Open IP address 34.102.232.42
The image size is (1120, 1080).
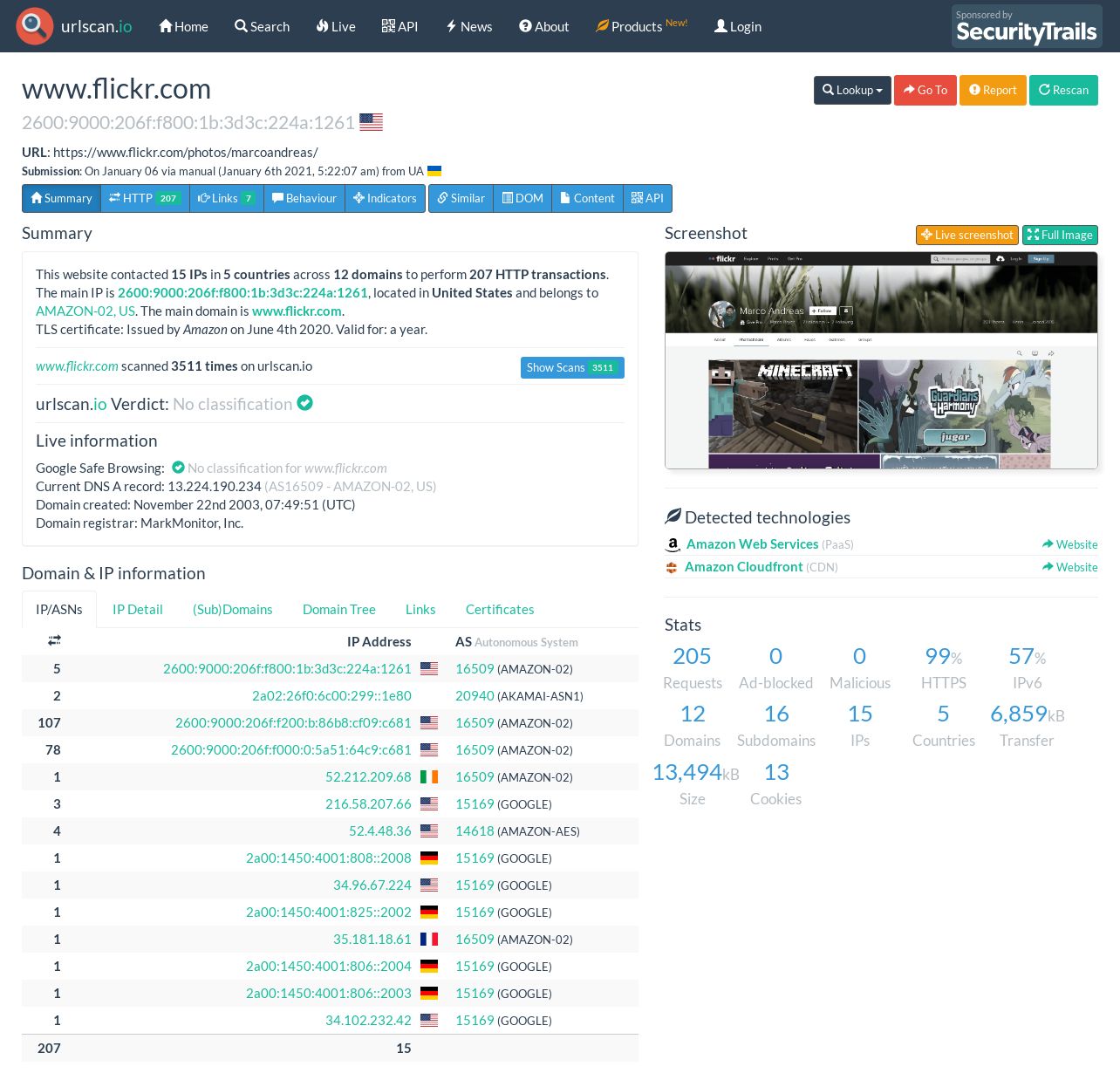tap(368, 1021)
